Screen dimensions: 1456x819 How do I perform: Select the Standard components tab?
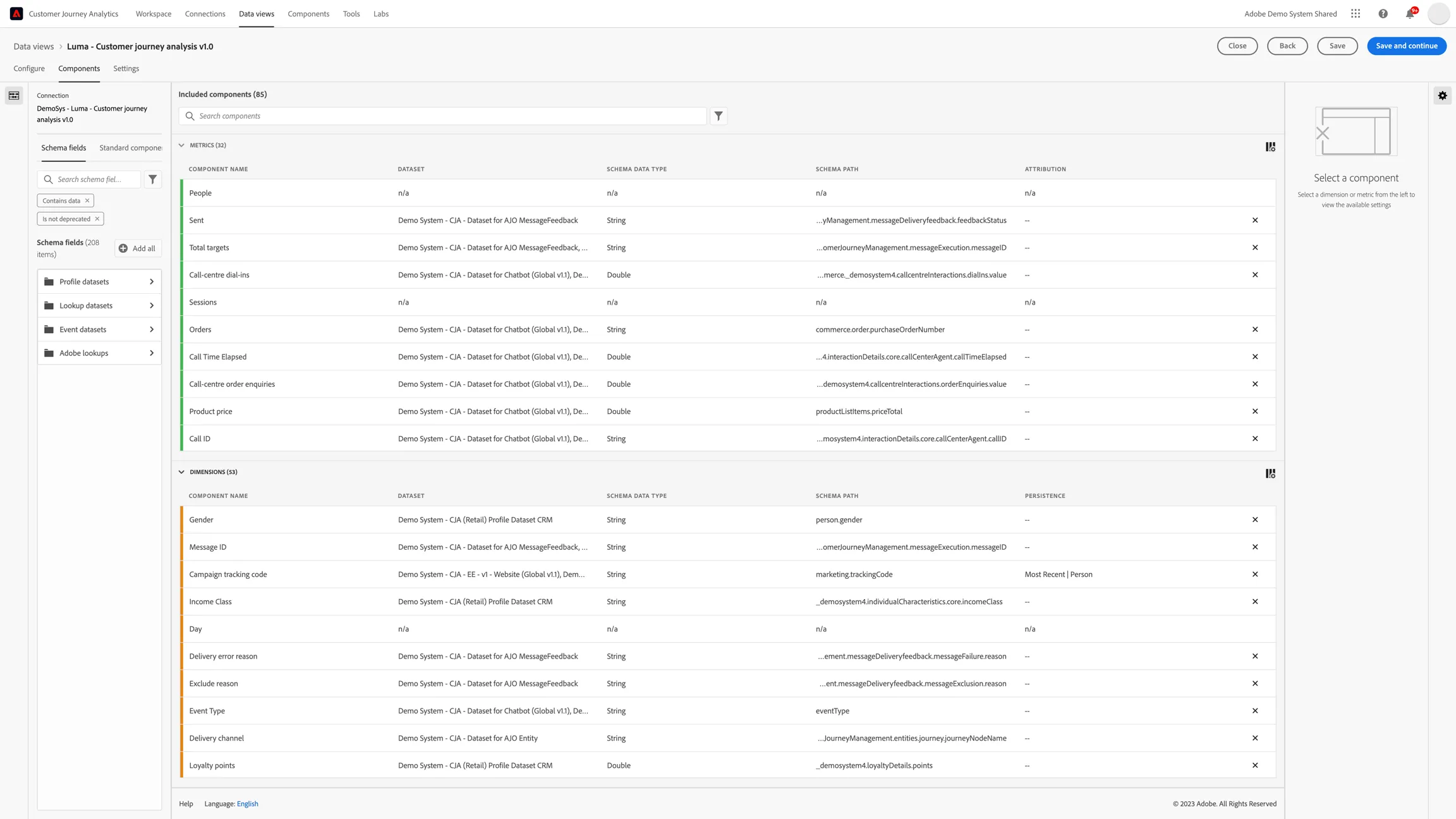coord(131,148)
